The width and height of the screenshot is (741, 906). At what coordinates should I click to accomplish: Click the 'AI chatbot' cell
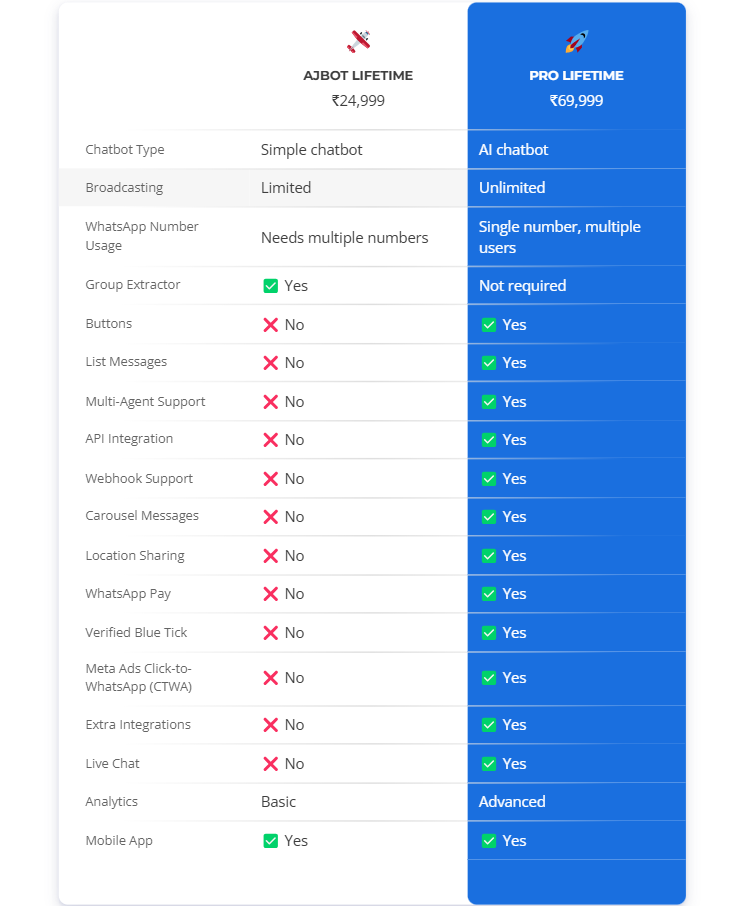pos(513,150)
